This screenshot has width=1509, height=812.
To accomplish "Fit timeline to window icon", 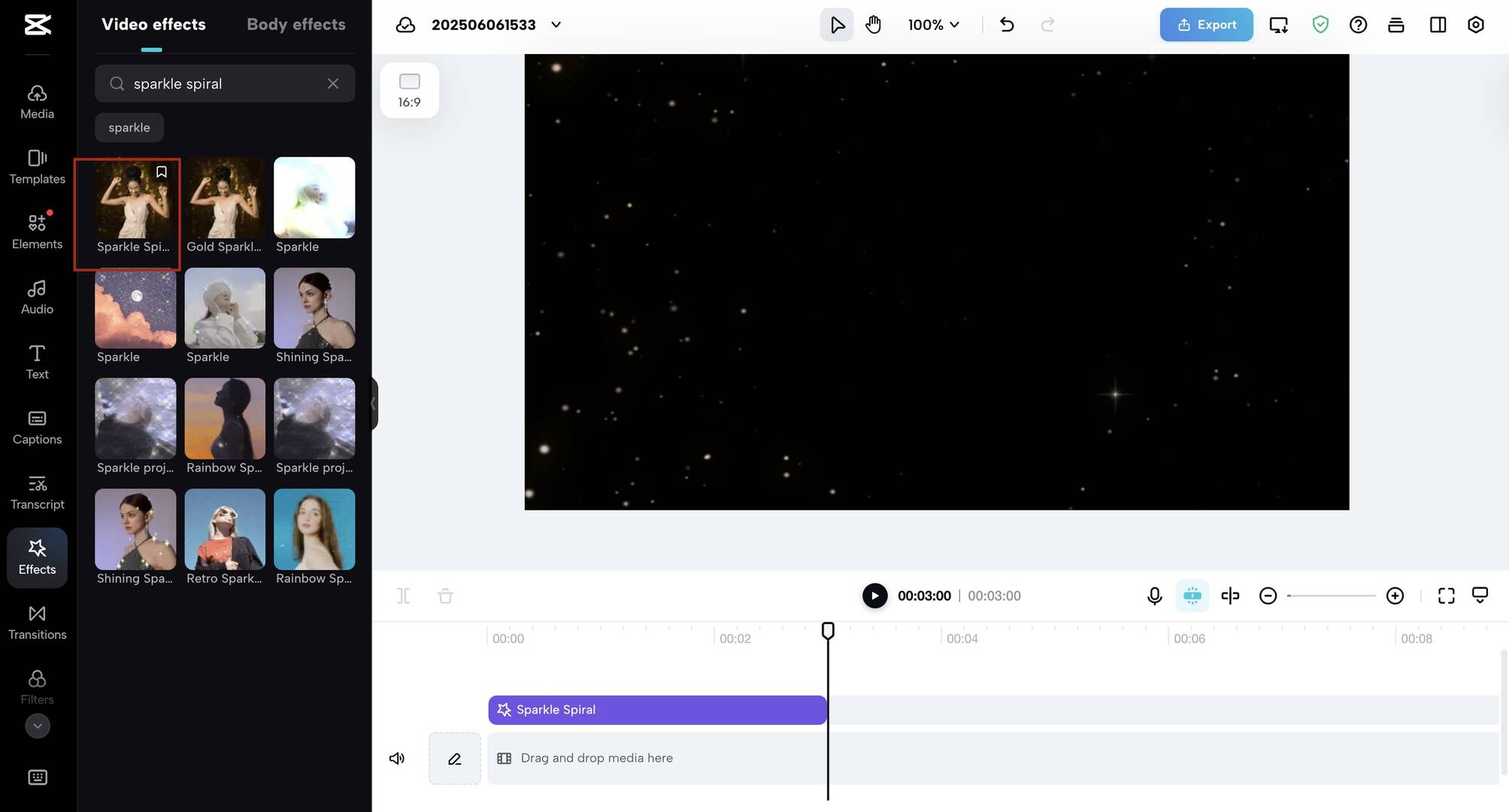I will 1447,596.
